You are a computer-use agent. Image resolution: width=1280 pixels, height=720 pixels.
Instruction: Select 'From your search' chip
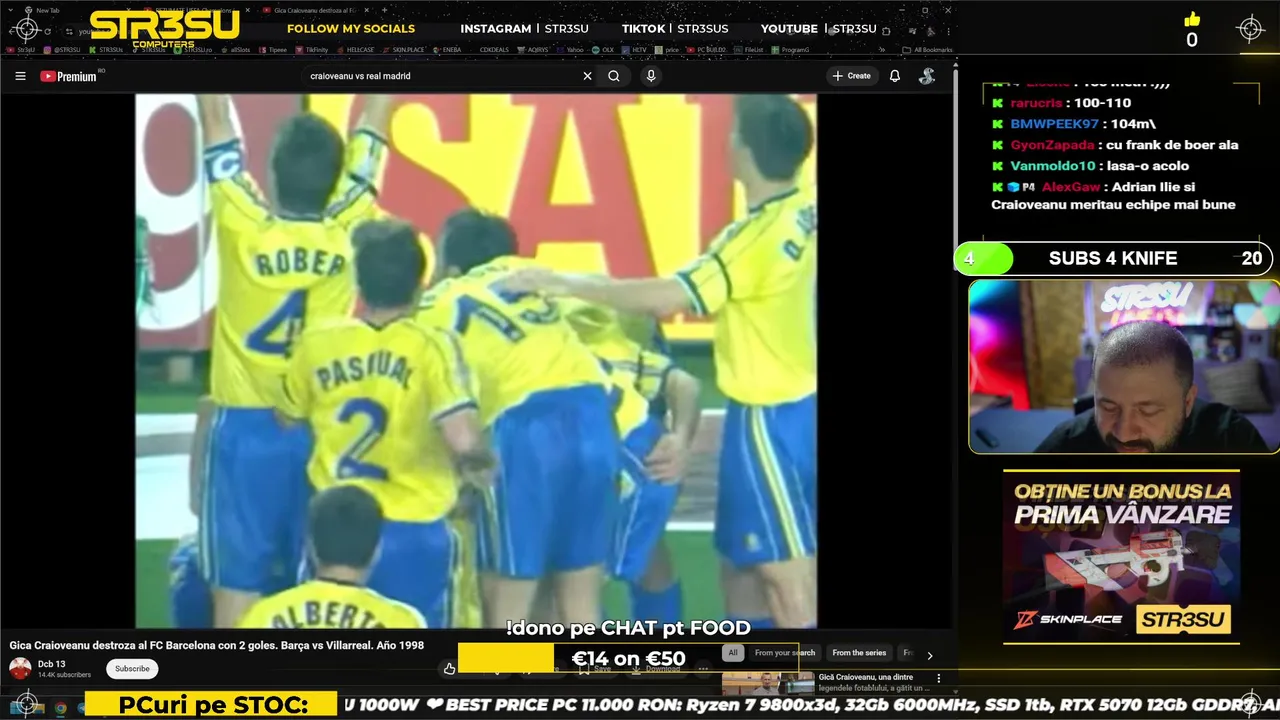tap(785, 653)
